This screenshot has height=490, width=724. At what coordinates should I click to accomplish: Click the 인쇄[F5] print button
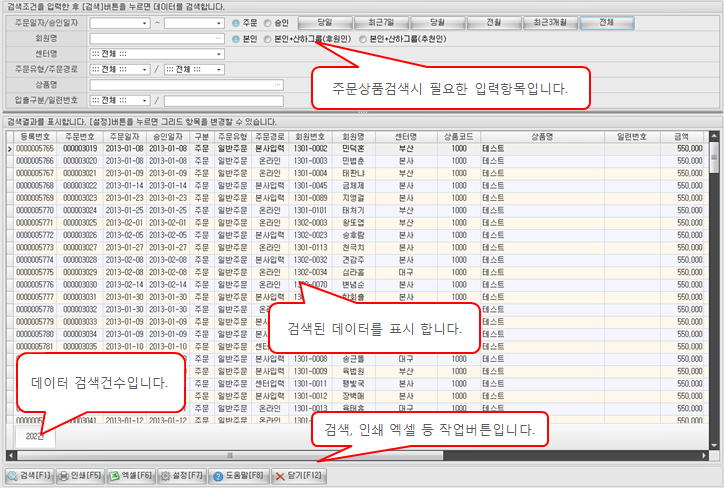(x=80, y=476)
